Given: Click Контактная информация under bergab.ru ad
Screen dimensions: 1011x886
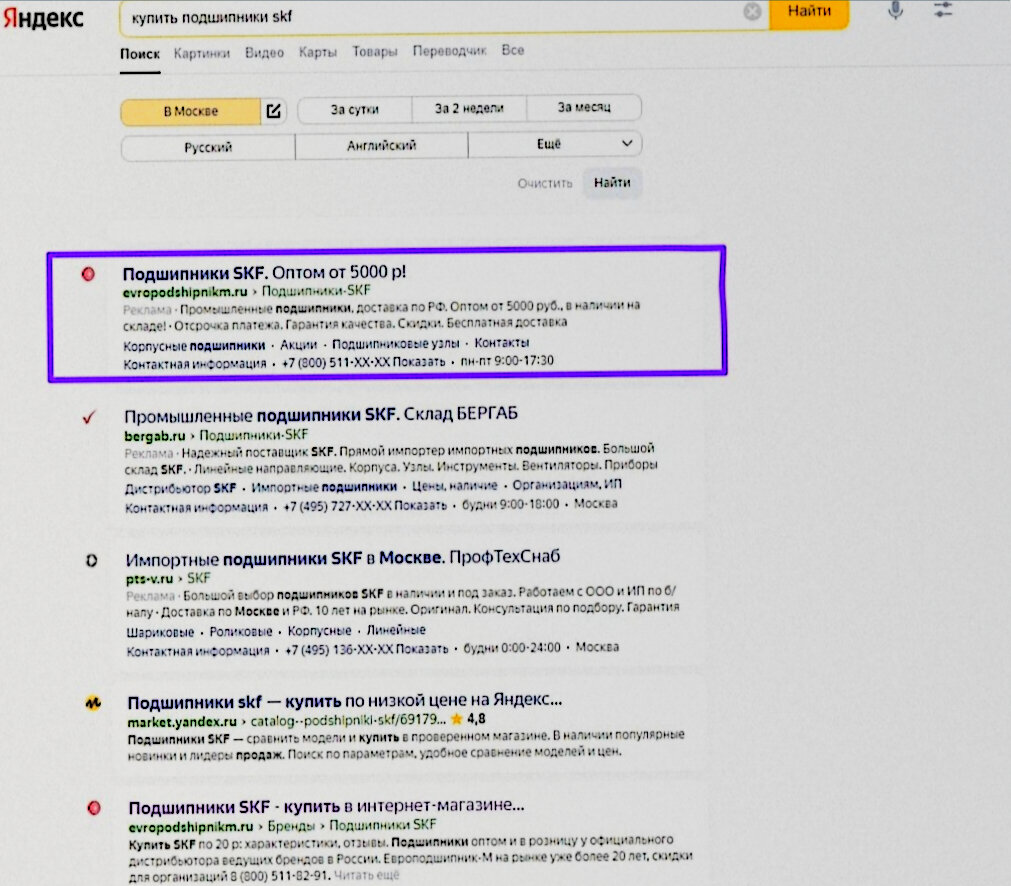Looking at the screenshot, I should click(x=196, y=508).
